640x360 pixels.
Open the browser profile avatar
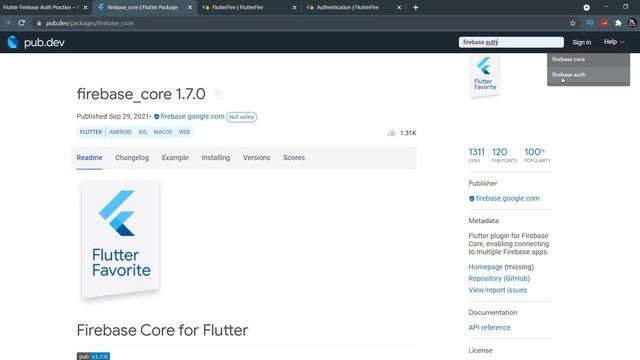632,23
